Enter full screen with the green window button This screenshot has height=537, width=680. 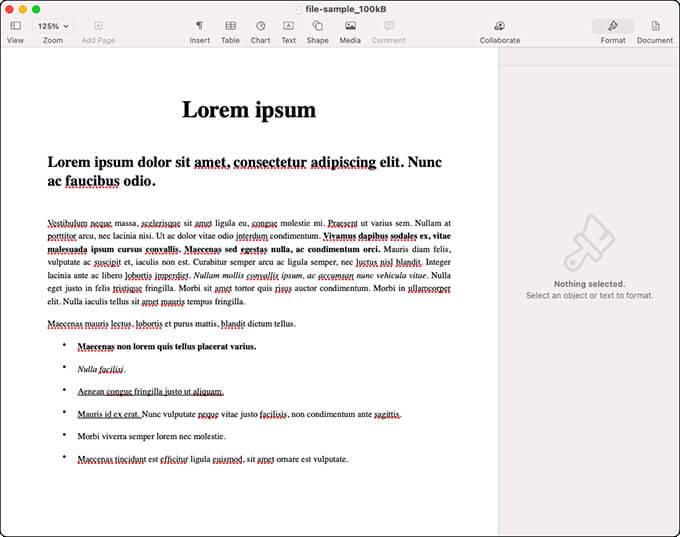[x=36, y=9]
